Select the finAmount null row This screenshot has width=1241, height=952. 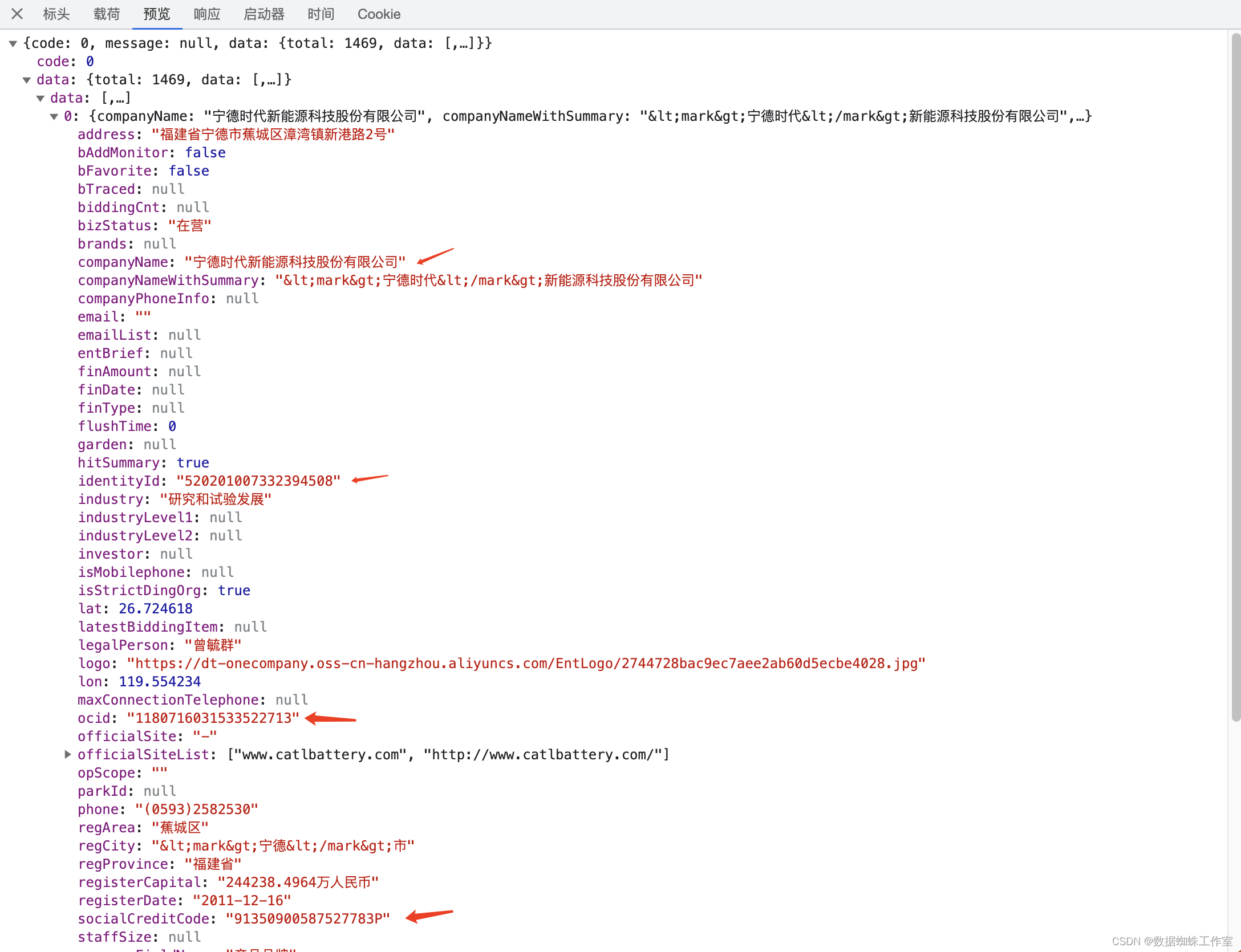click(139, 372)
